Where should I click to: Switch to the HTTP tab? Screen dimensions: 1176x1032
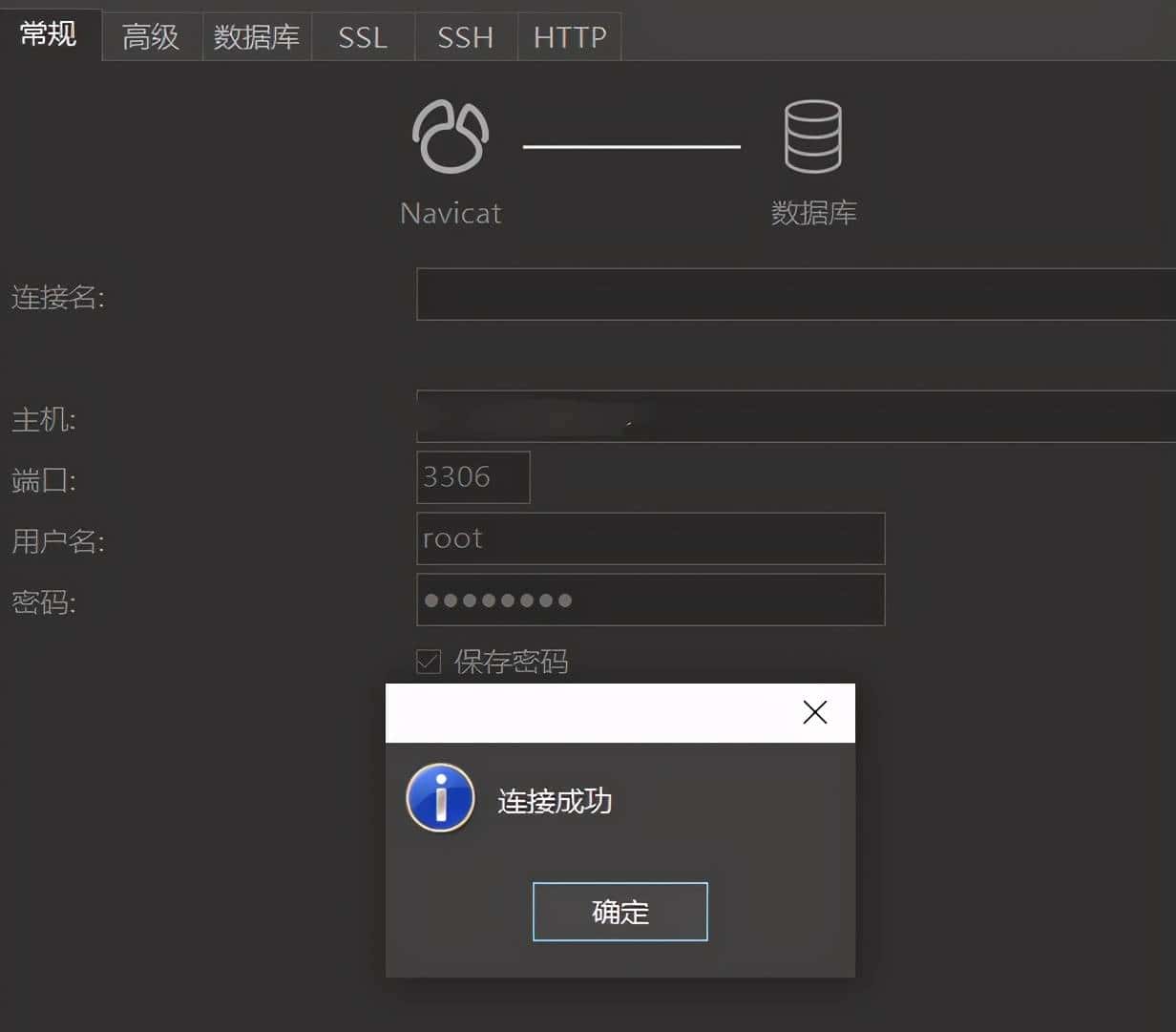569,36
